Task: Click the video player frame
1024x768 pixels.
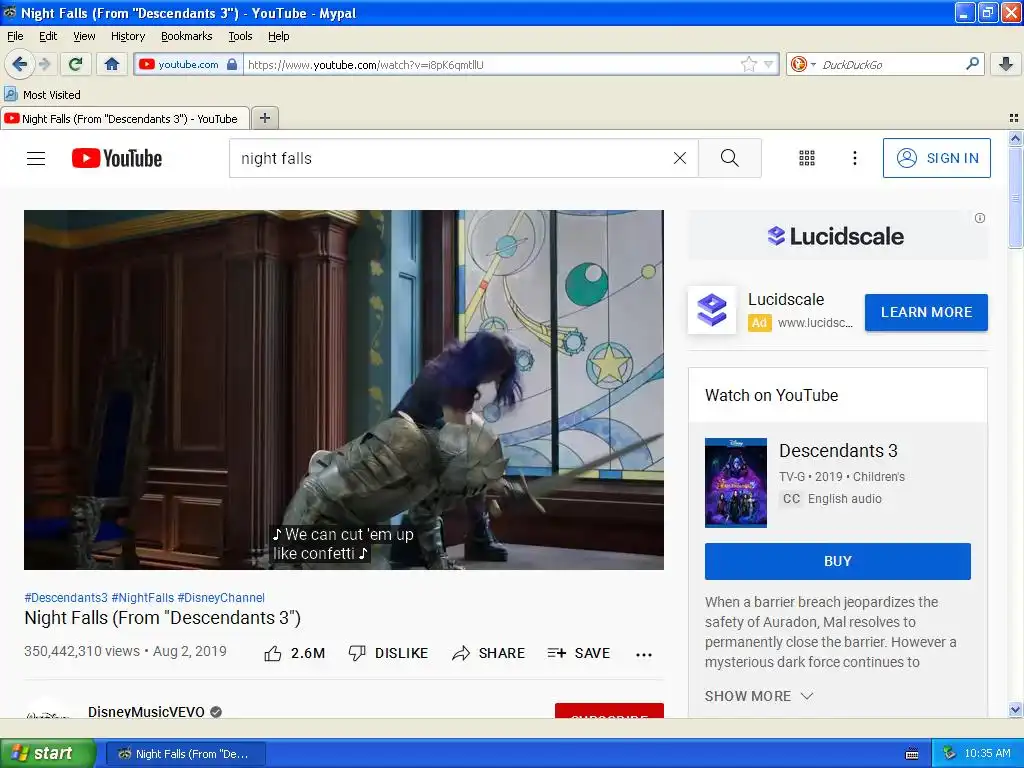Action: pyautogui.click(x=344, y=390)
